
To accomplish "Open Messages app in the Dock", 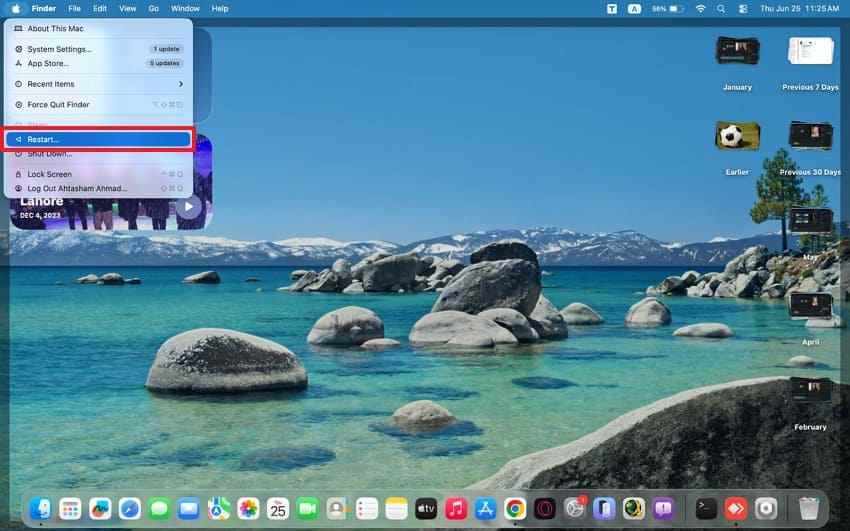I will (159, 509).
